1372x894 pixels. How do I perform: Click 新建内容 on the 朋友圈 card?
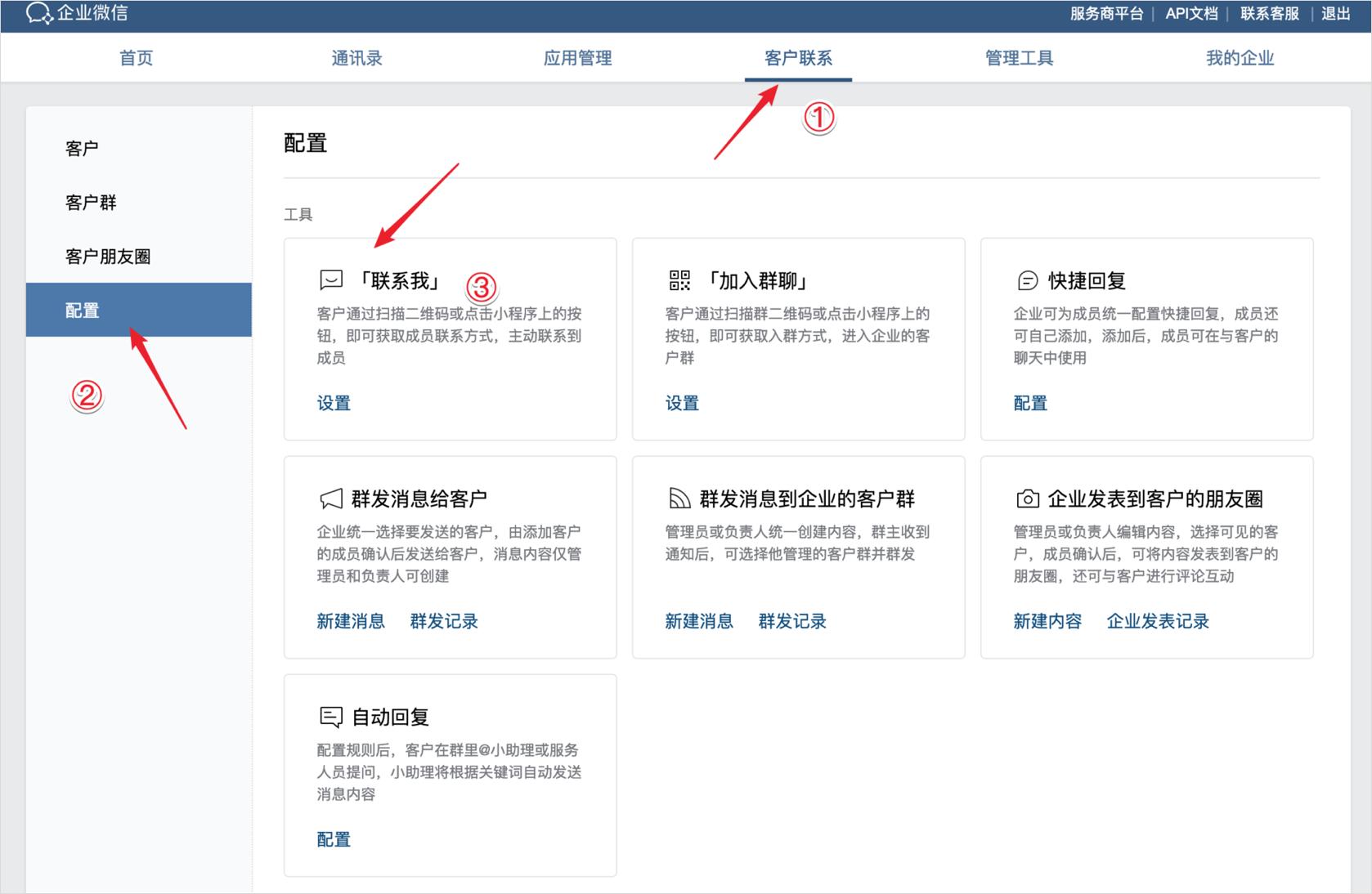(1047, 621)
